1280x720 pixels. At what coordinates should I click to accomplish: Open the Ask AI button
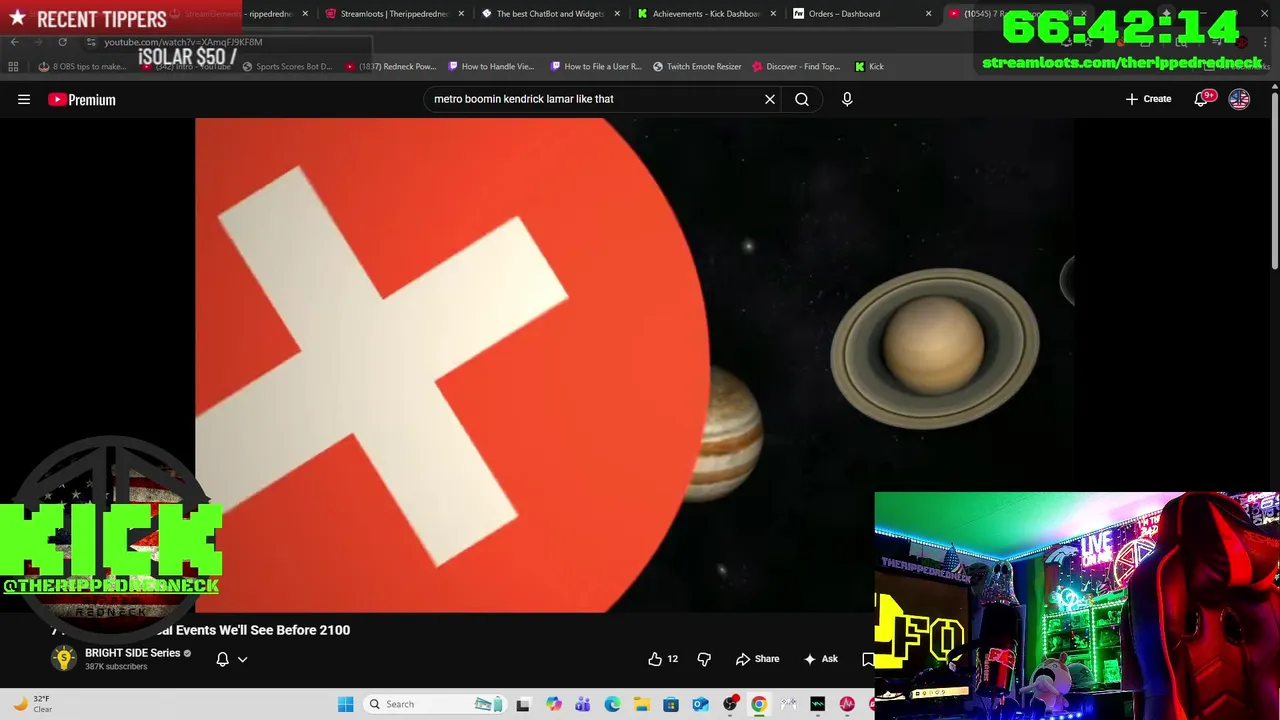pos(820,659)
